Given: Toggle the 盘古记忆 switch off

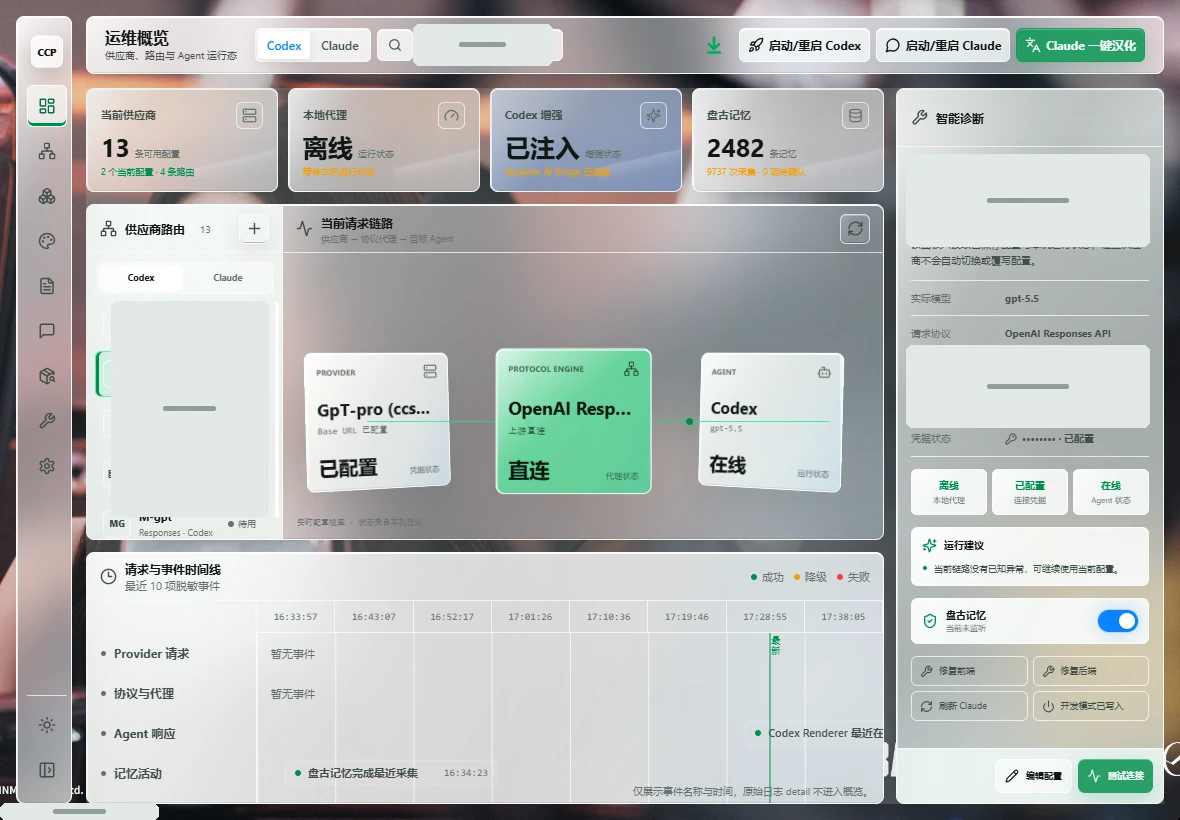Looking at the screenshot, I should tap(1118, 621).
